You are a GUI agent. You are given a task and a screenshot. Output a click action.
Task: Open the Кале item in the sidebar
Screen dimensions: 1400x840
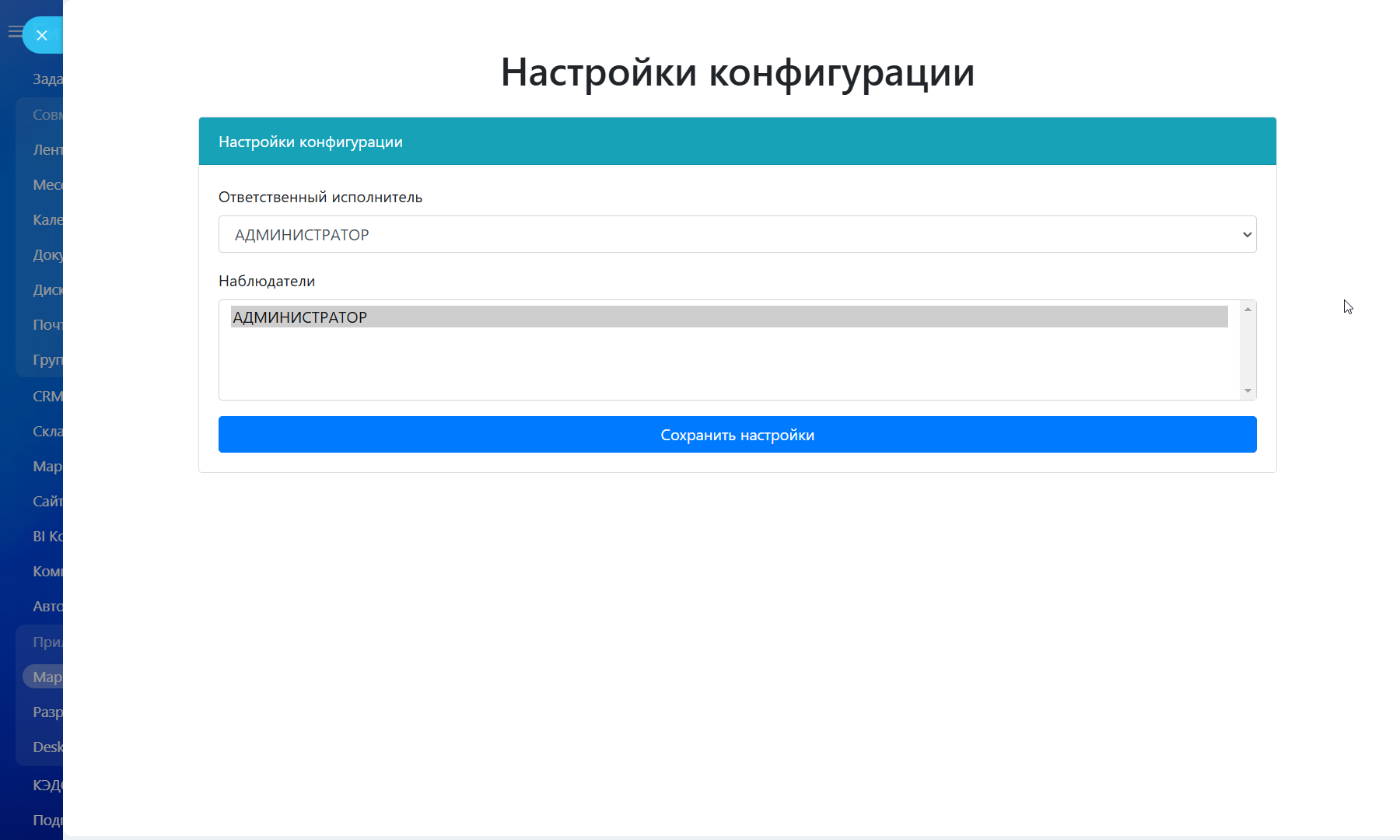[47, 219]
